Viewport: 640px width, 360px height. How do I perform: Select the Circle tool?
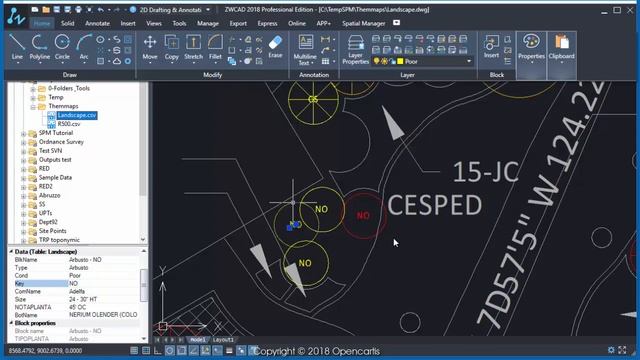tap(62, 47)
